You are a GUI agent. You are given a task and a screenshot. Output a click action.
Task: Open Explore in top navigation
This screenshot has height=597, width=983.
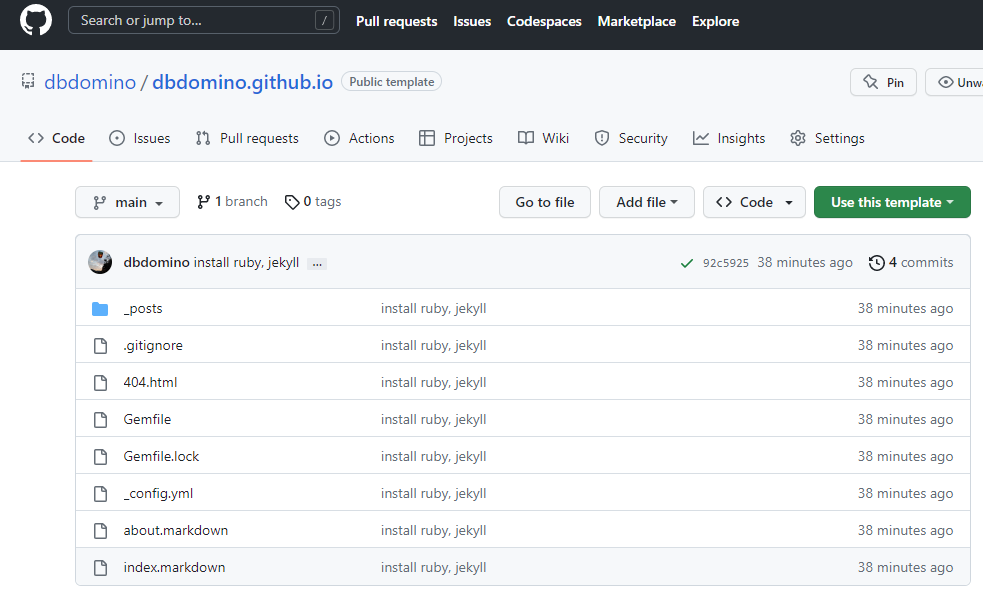715,21
